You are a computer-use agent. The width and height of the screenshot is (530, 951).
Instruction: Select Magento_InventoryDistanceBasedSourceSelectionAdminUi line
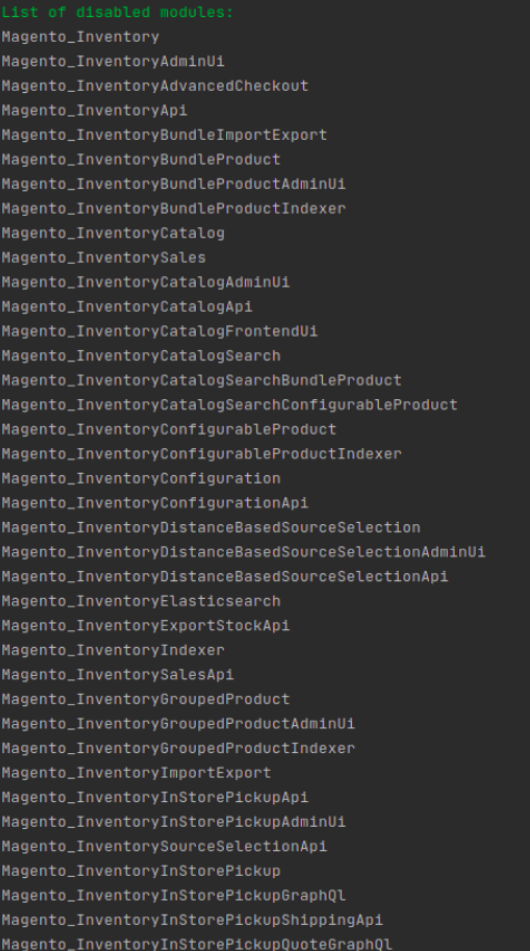[x=243, y=552]
